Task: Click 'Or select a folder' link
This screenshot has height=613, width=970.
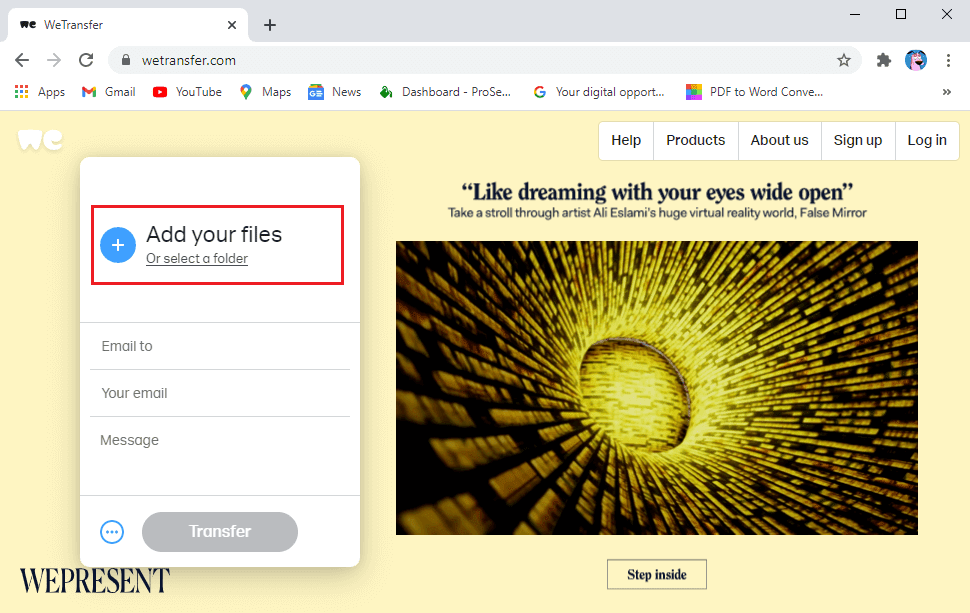Action: pos(197,259)
